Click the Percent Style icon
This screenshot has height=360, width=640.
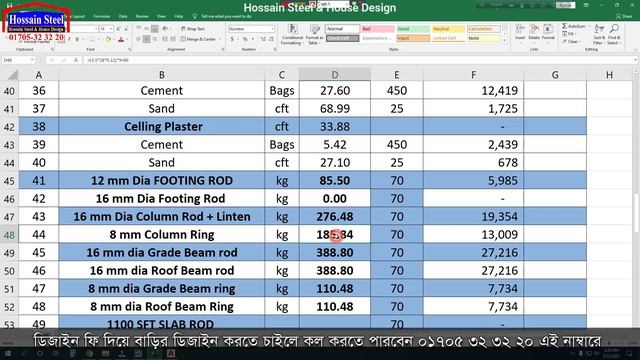coord(245,39)
